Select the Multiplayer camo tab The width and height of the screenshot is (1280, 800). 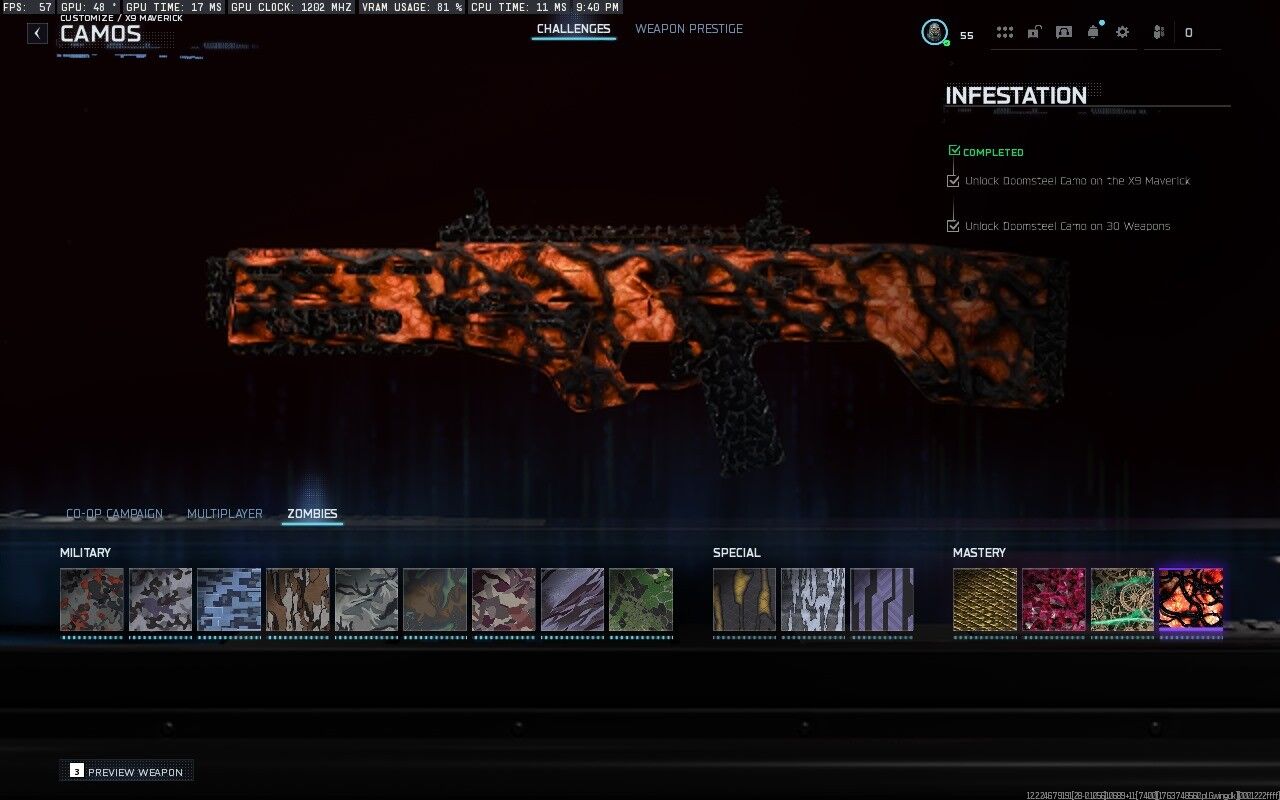225,514
